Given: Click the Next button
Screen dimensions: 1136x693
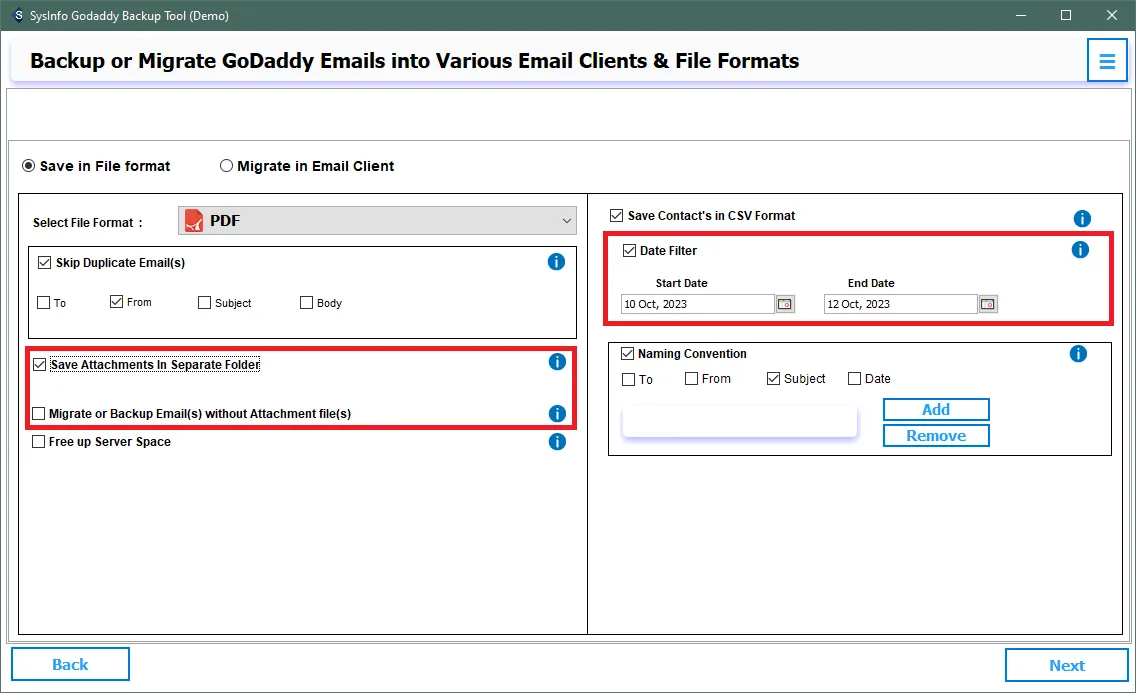Looking at the screenshot, I should [1066, 665].
